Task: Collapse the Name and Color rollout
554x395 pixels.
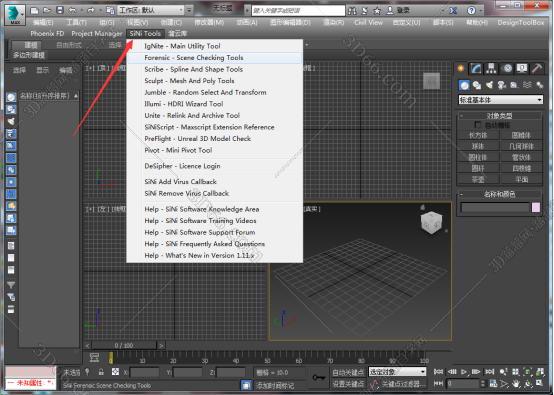Action: coord(461,194)
